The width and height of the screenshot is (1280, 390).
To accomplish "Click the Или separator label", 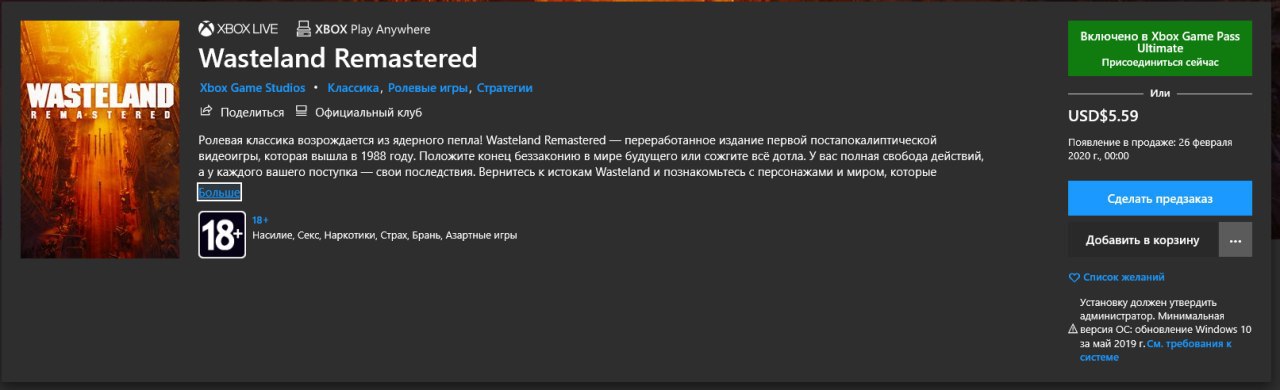I will tap(1160, 93).
